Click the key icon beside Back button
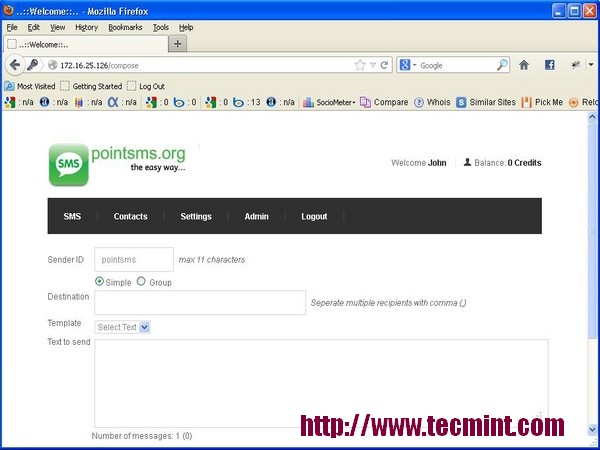The image size is (600, 450). click(x=33, y=65)
